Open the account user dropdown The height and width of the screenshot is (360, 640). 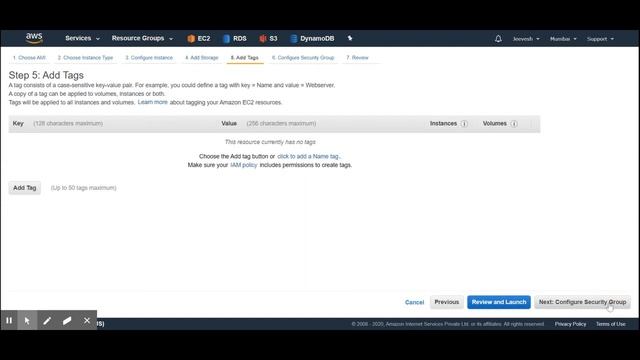point(526,39)
